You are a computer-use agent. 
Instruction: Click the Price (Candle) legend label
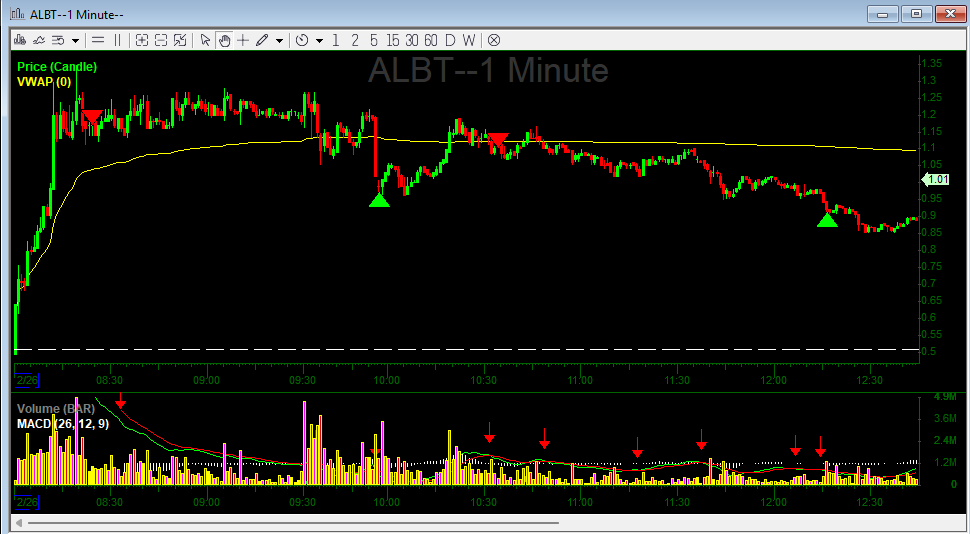click(57, 67)
